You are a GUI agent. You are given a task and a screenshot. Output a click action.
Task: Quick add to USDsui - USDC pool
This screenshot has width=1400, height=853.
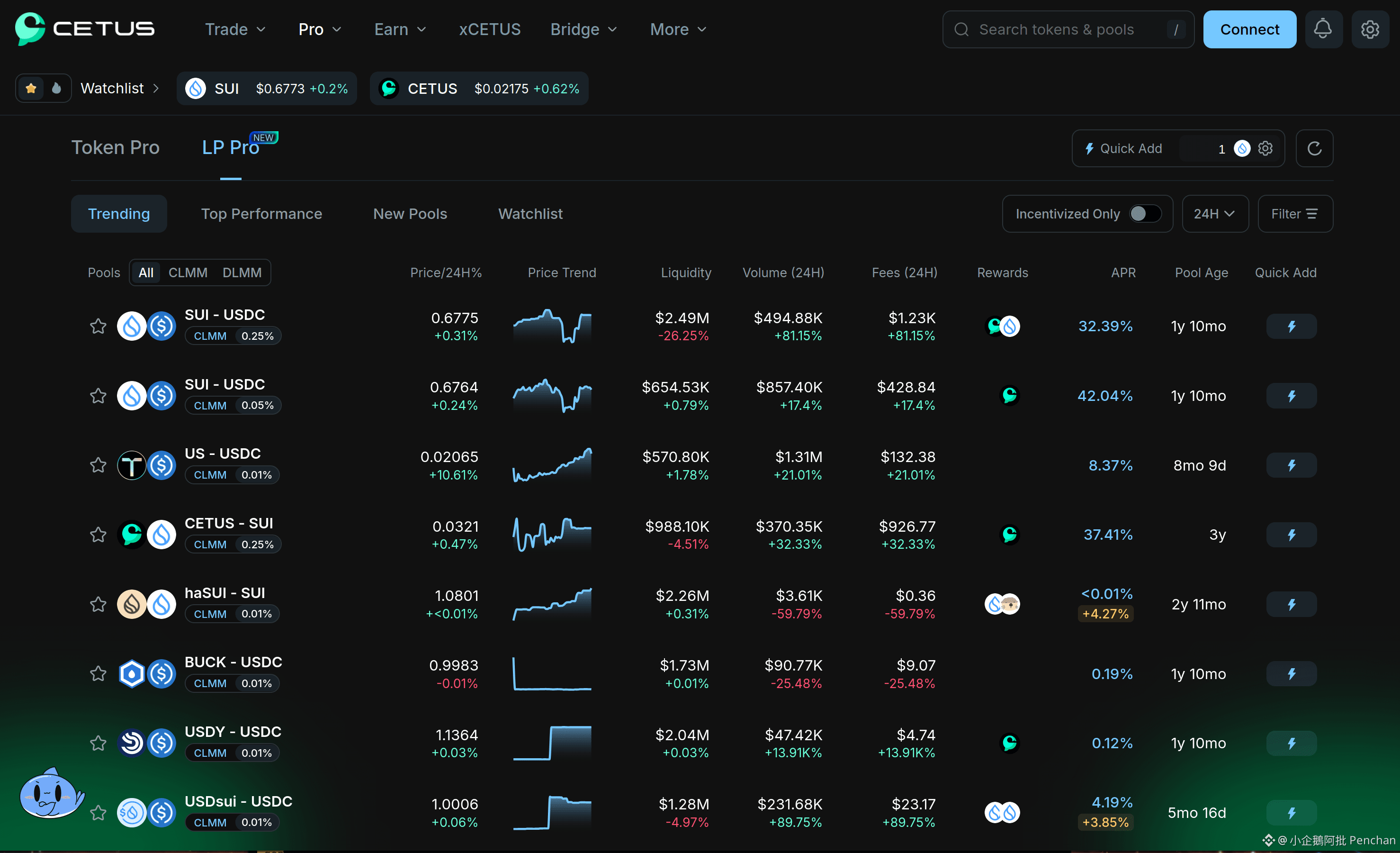click(x=1291, y=813)
